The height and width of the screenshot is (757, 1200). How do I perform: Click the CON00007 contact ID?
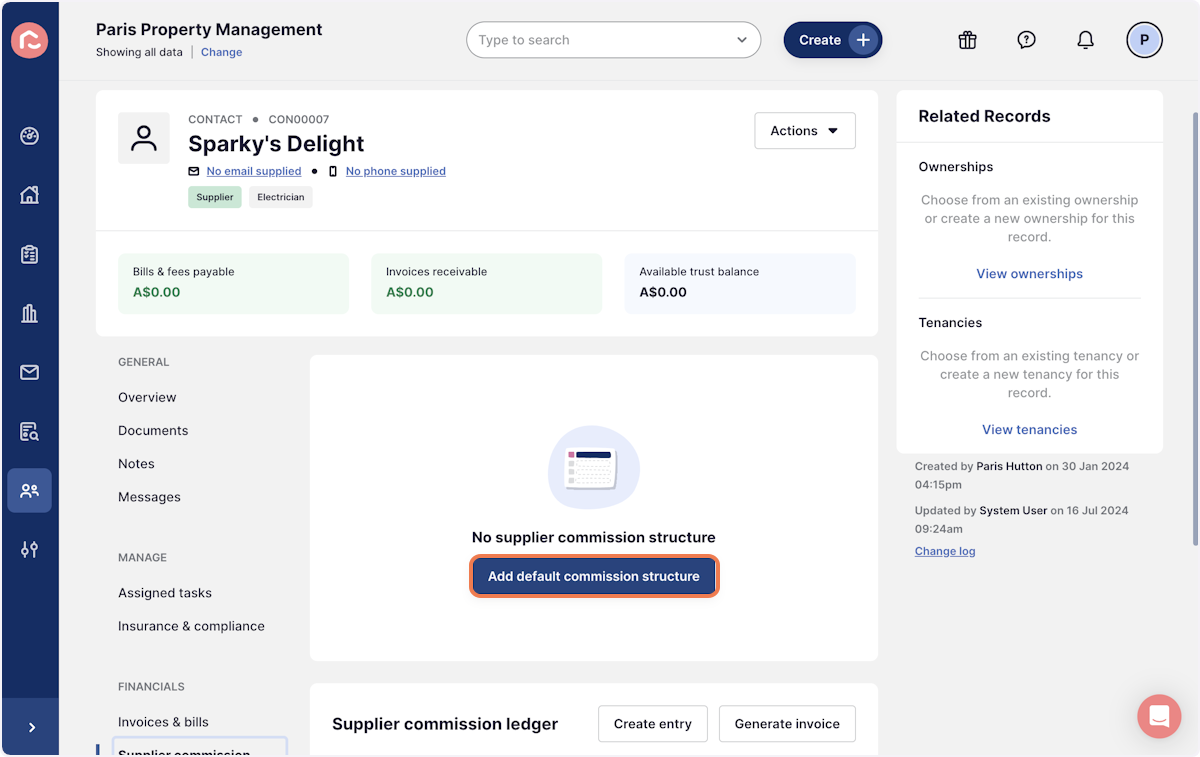click(299, 119)
